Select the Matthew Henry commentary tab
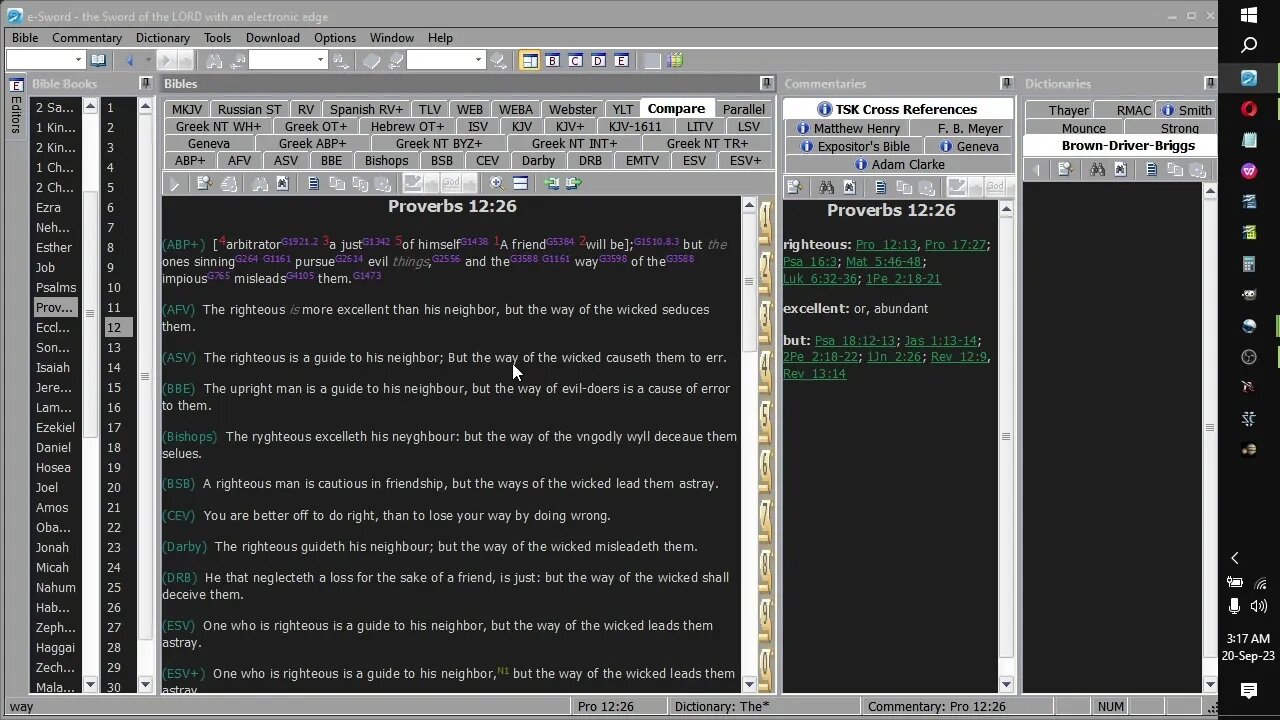Viewport: 1280px width, 720px height. coord(847,128)
